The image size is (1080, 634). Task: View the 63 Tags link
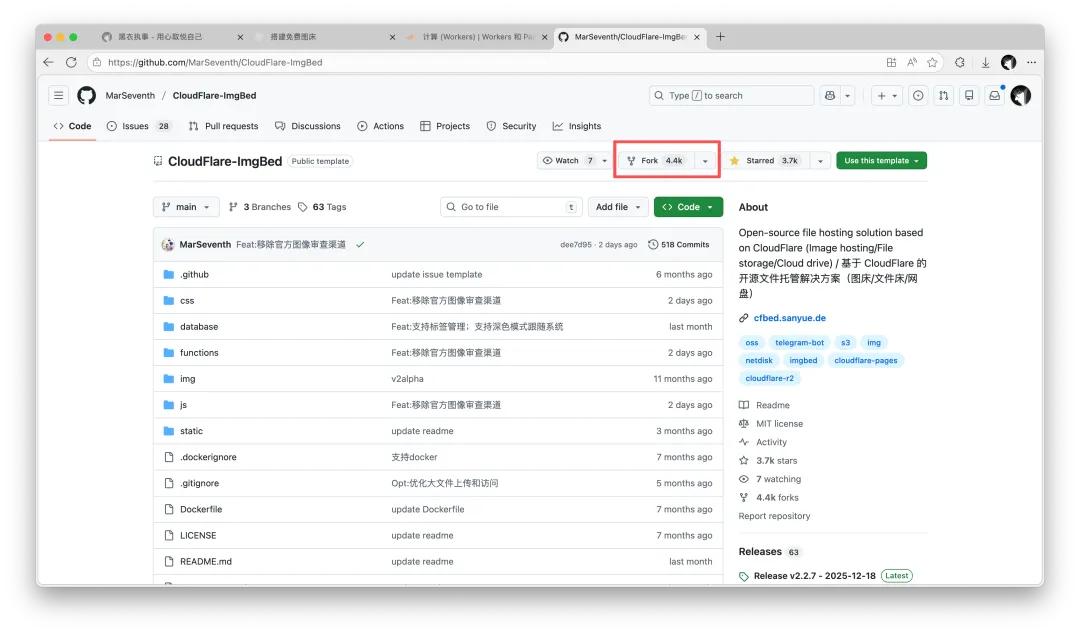click(x=322, y=207)
